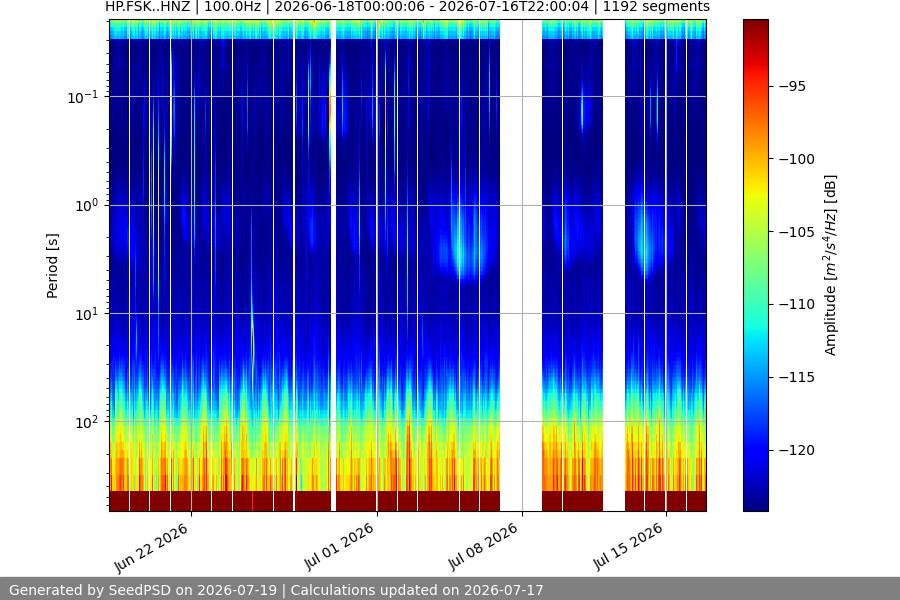Click the 'Jul 15 2026' date label
The width and height of the screenshot is (900, 600).
pos(629,547)
